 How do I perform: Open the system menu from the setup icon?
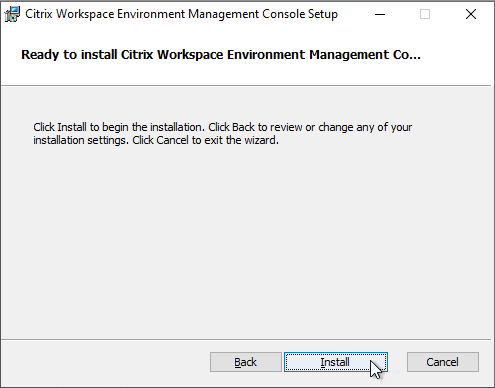tap(12, 14)
